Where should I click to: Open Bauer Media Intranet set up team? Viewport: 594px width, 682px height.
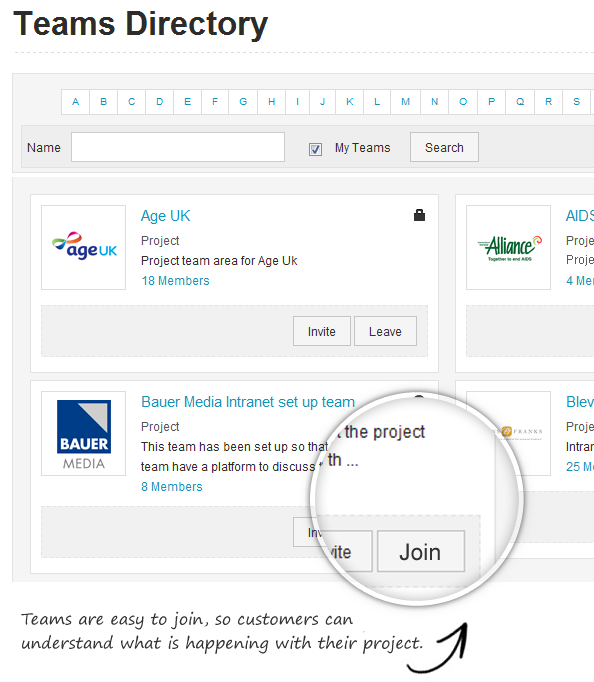point(248,402)
